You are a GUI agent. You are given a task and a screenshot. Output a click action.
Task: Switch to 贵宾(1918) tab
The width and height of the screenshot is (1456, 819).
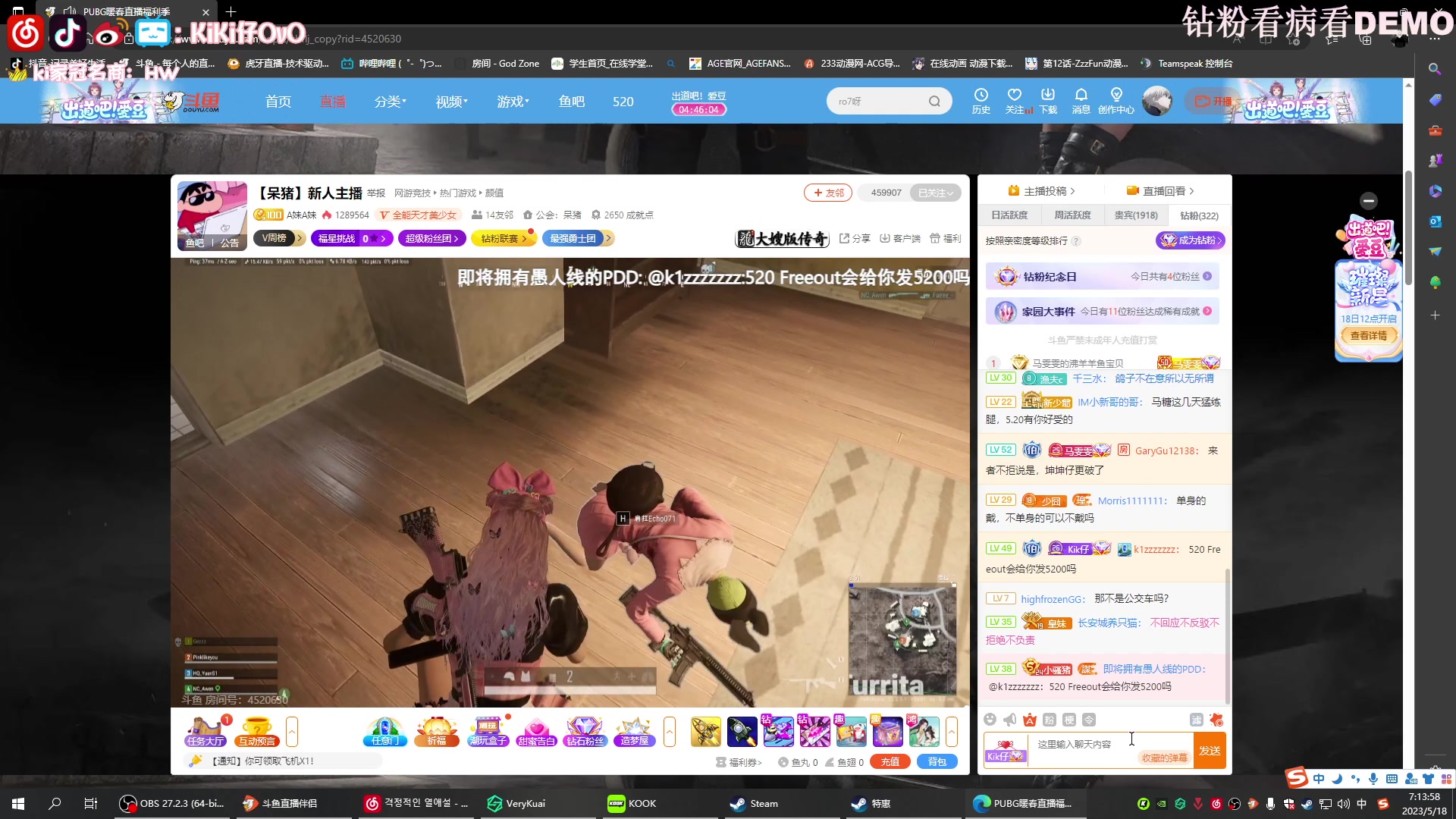[x=1135, y=215]
